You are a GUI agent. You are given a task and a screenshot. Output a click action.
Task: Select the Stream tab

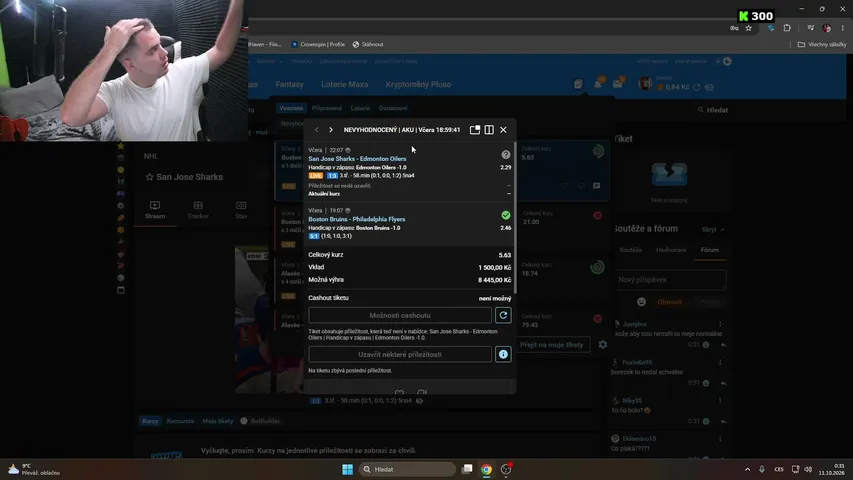point(154,211)
